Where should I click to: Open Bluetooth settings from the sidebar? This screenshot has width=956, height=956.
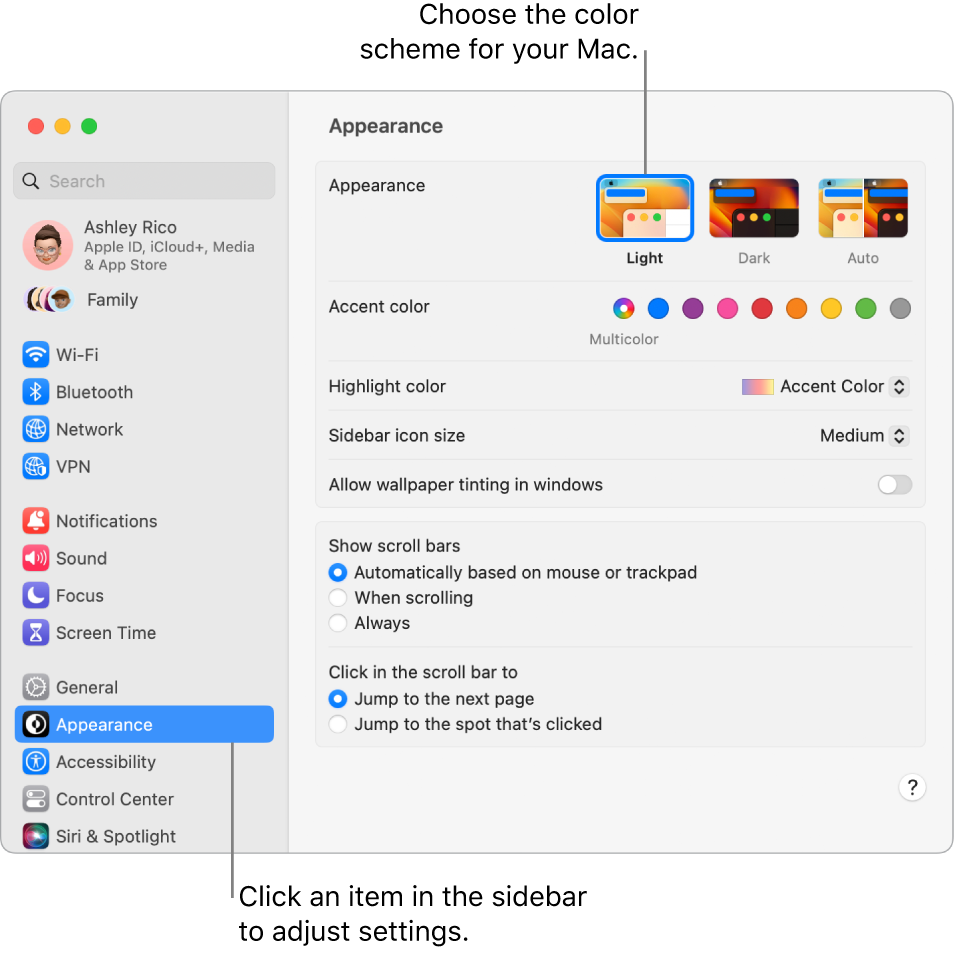tap(36, 392)
